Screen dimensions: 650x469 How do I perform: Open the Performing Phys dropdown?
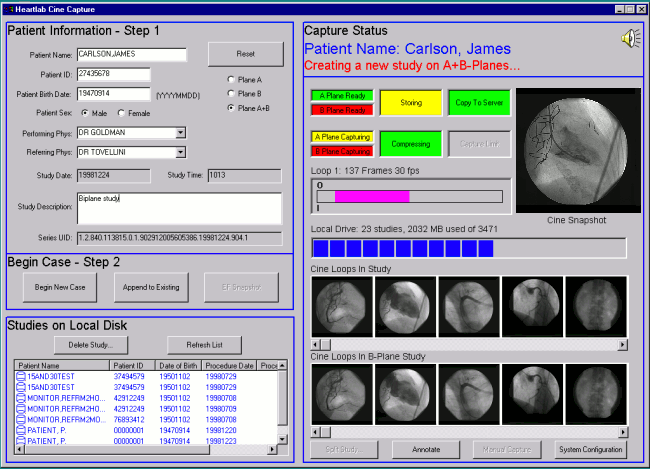[x=180, y=132]
